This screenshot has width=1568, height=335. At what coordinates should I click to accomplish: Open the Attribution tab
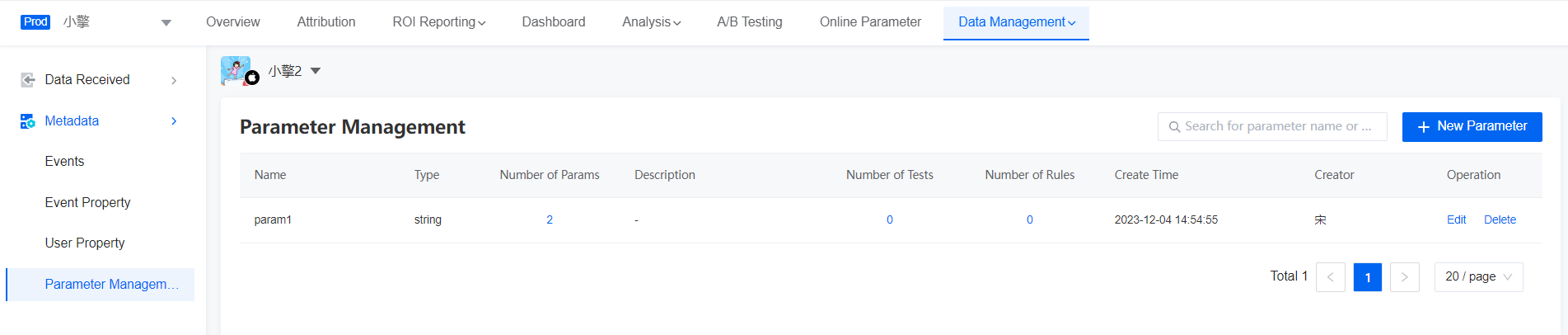tap(326, 22)
